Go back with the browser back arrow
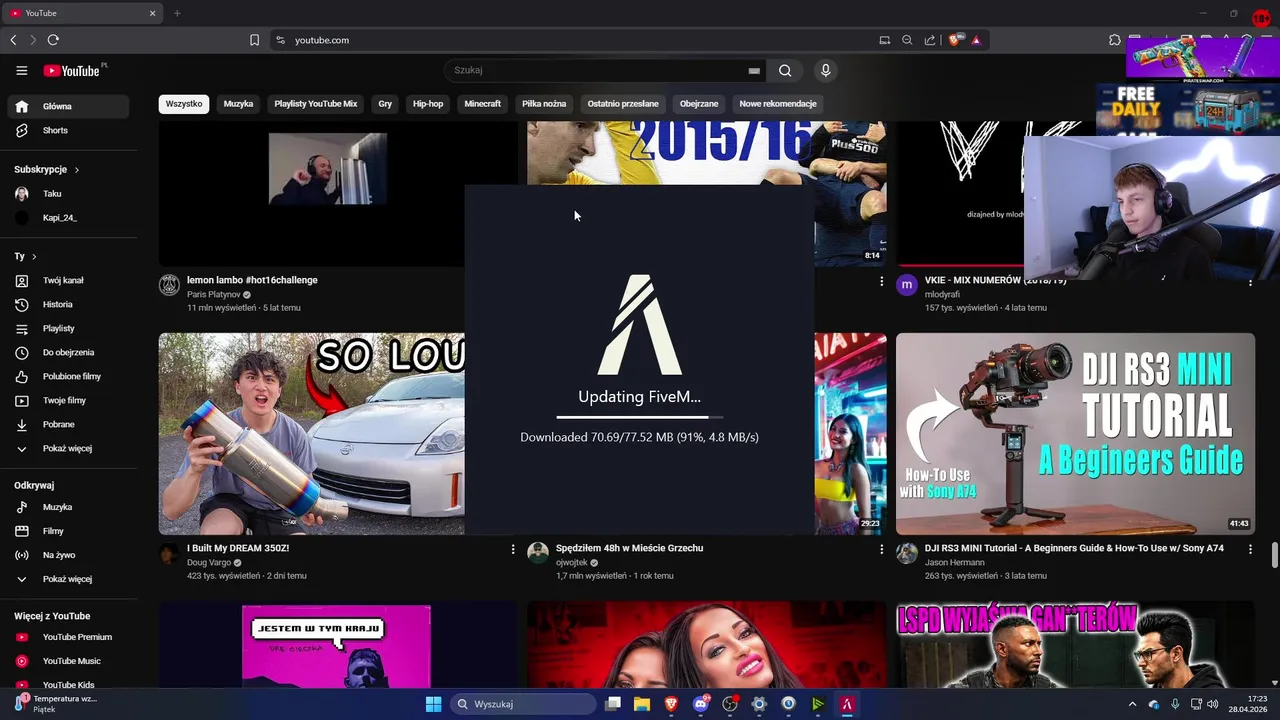This screenshot has width=1280, height=720. click(x=13, y=40)
